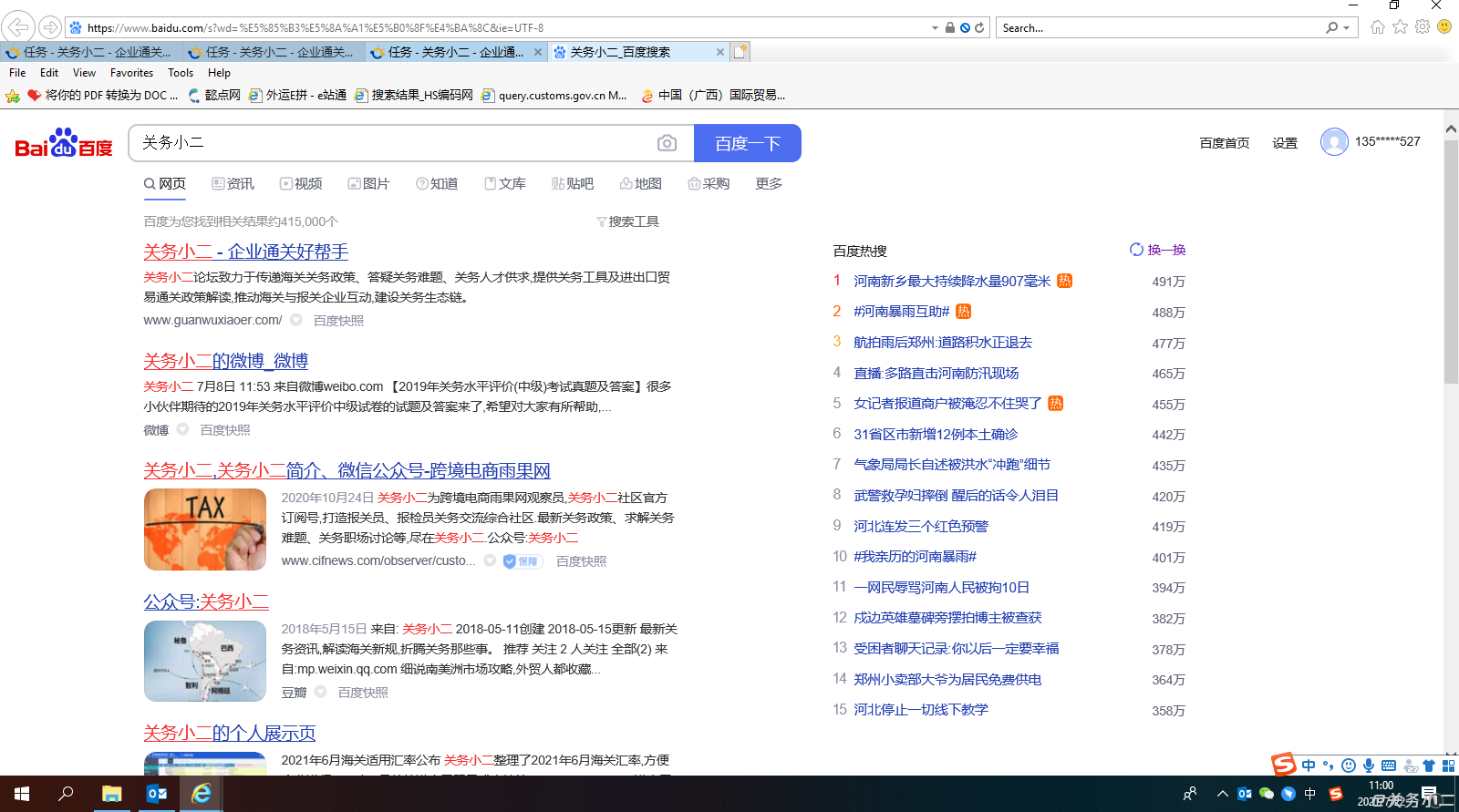The width and height of the screenshot is (1459, 812).
Task: Select the 资讯 search category tab
Action: pyautogui.click(x=233, y=183)
